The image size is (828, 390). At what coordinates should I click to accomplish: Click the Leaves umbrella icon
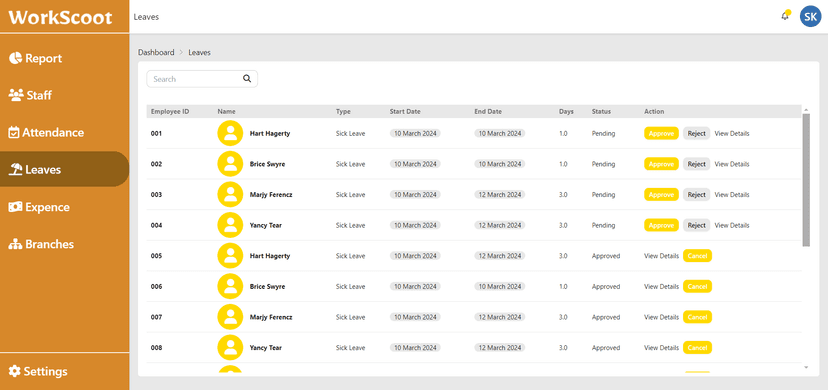(16, 169)
